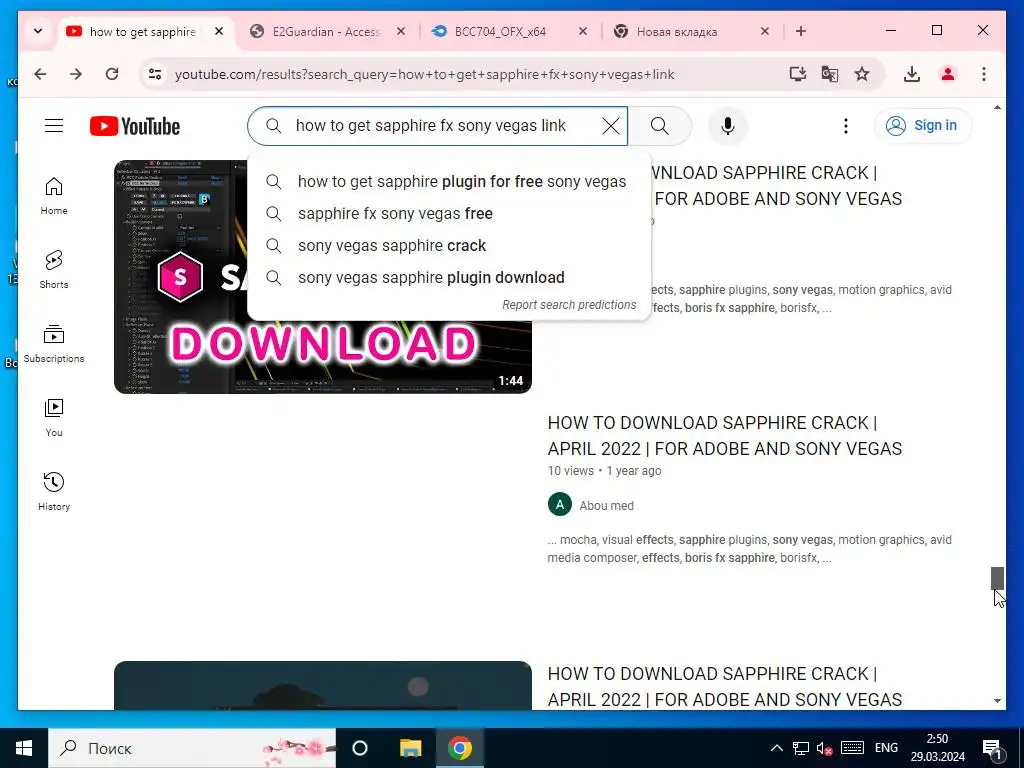This screenshot has height=768, width=1024.
Task: Open the network tray icon
Action: point(801,748)
